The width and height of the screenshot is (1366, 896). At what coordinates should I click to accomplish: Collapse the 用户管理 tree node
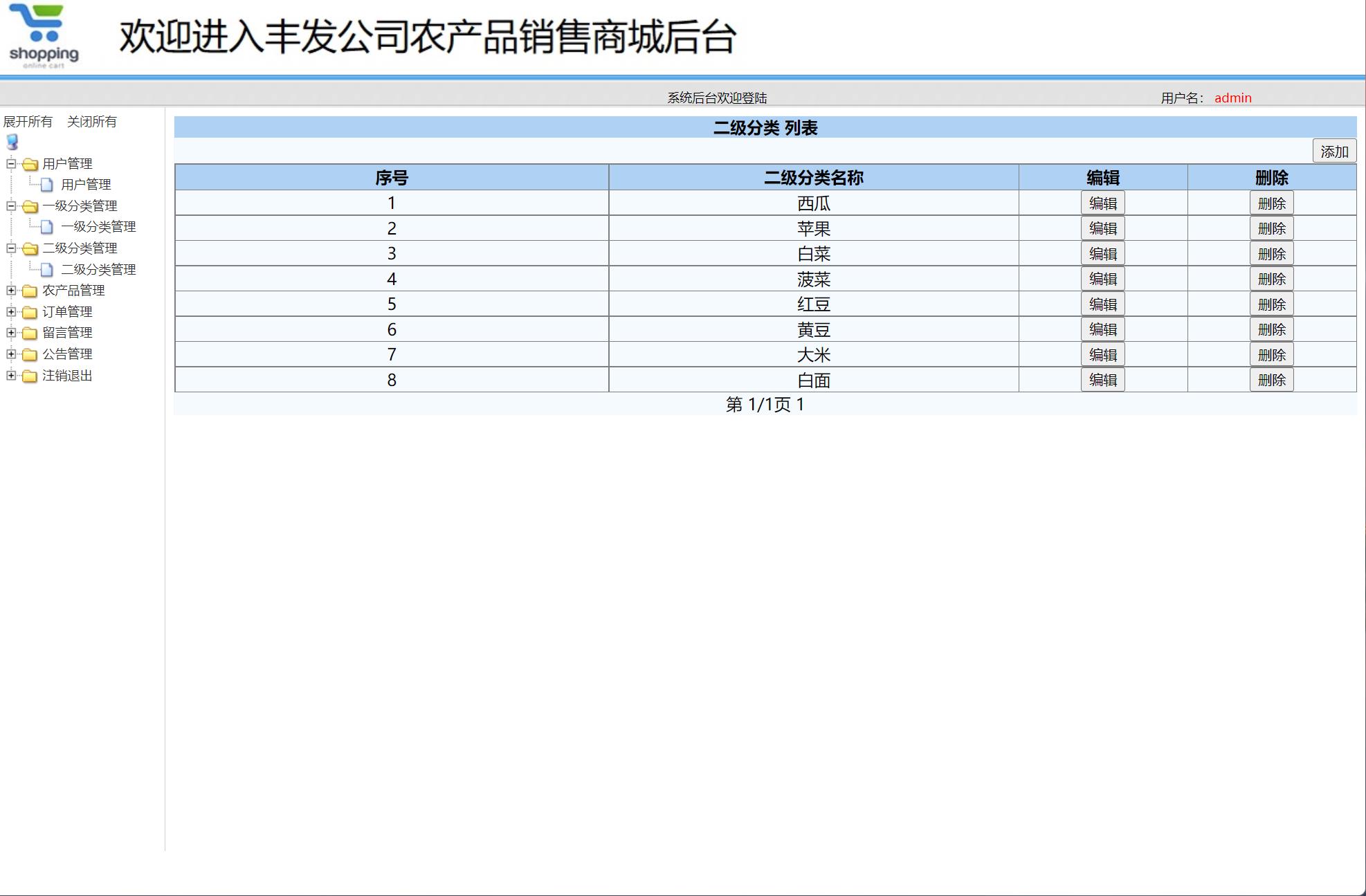(10, 164)
